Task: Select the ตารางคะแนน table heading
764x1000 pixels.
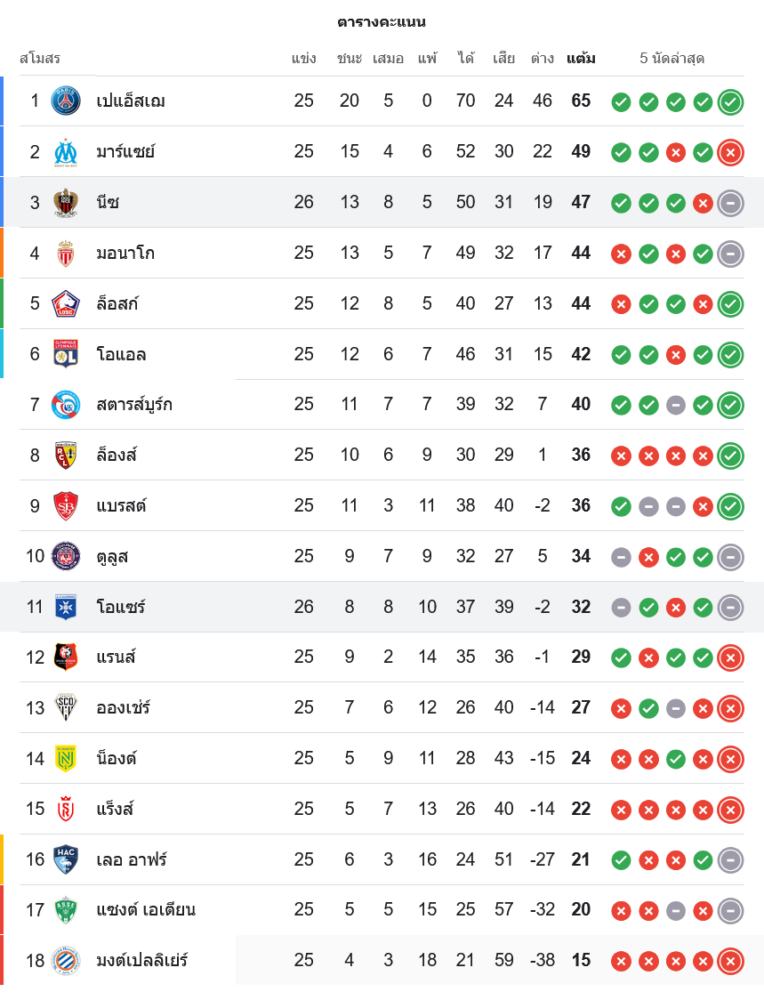Action: (x=382, y=21)
